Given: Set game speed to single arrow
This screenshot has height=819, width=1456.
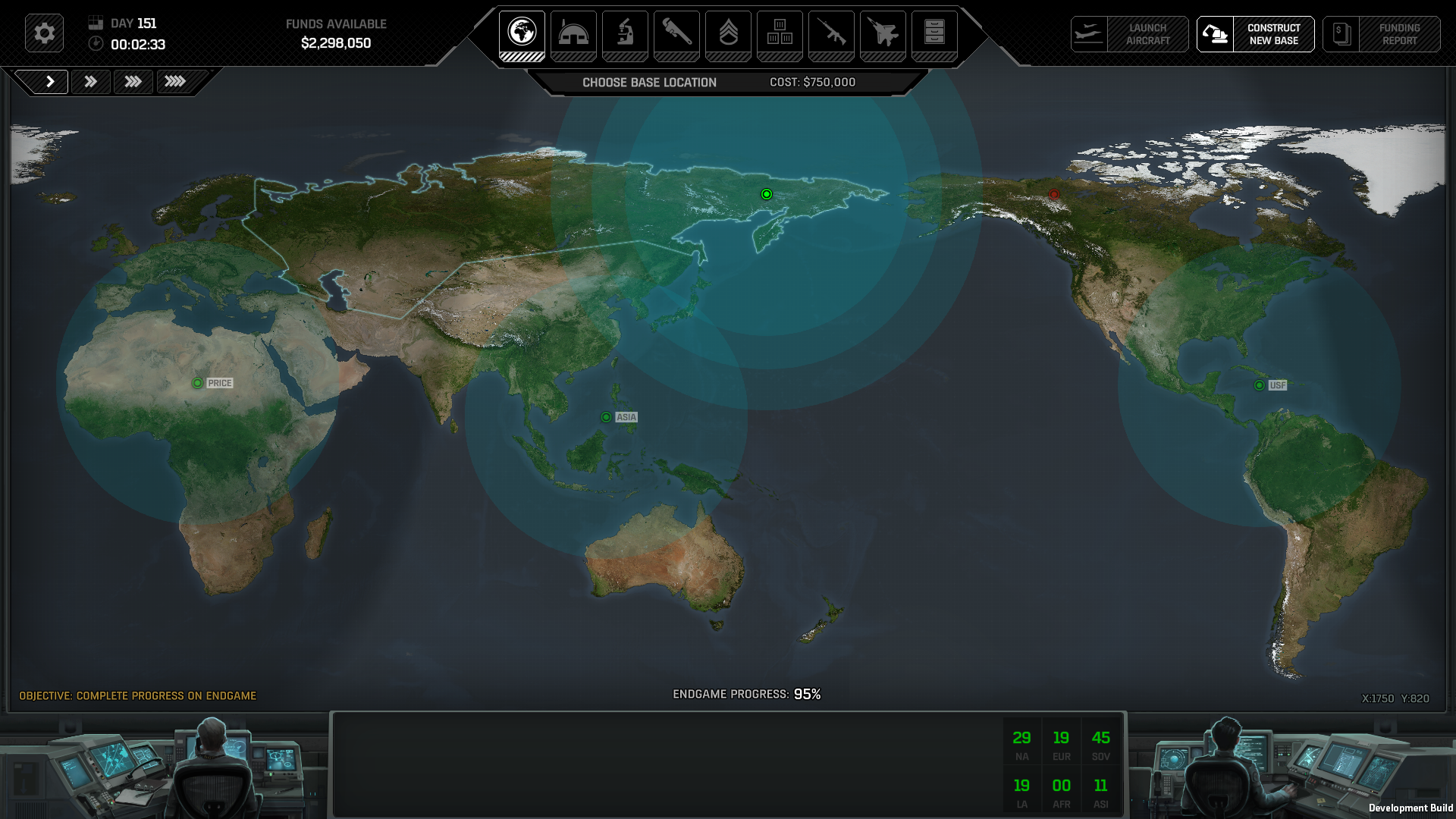Looking at the screenshot, I should [49, 81].
